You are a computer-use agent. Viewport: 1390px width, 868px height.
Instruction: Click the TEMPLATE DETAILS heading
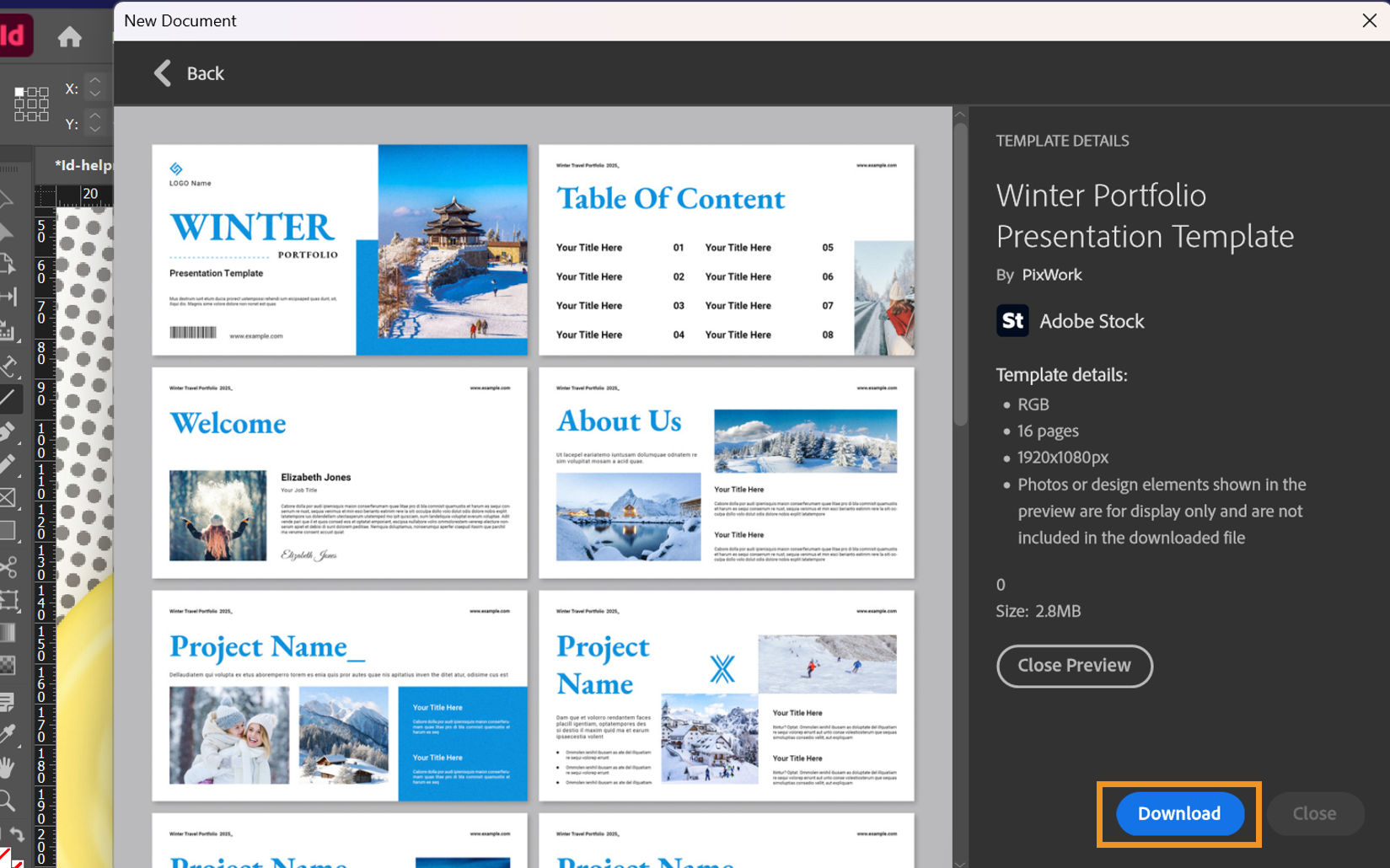(x=1062, y=141)
